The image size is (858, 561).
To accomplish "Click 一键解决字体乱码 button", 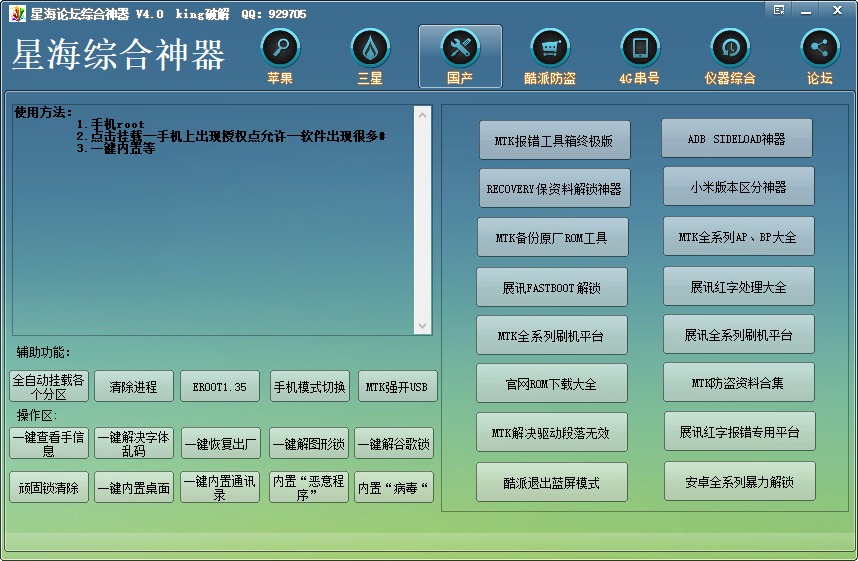I will click(x=134, y=443).
